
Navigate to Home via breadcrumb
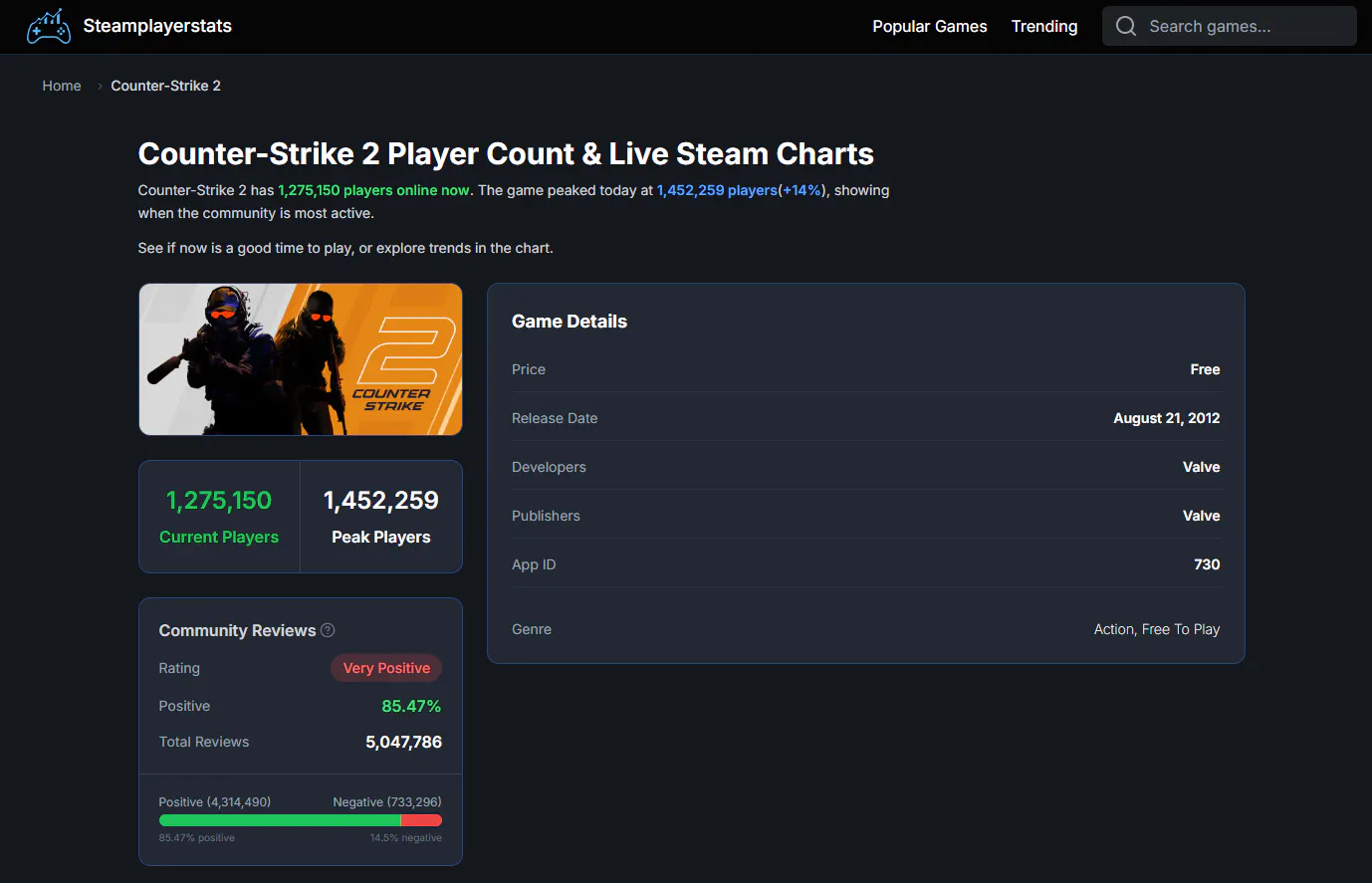[x=62, y=86]
